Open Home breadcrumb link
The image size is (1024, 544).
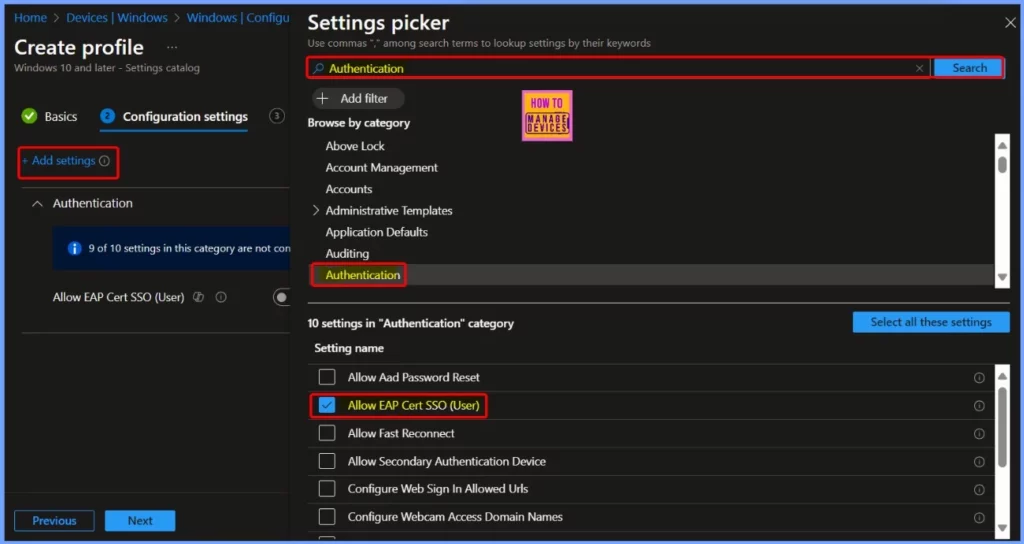click(x=30, y=18)
